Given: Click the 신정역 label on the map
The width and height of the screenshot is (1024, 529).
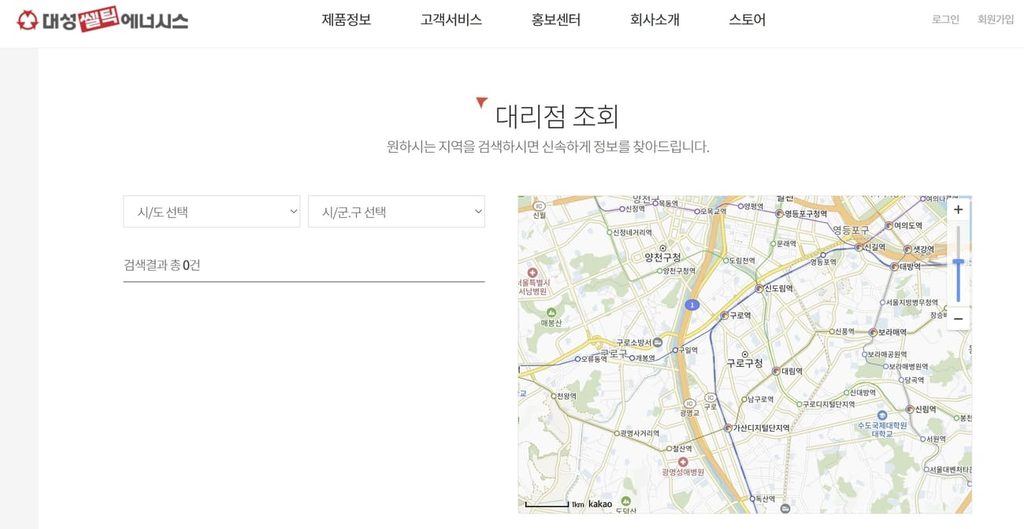Looking at the screenshot, I should coord(635,209).
